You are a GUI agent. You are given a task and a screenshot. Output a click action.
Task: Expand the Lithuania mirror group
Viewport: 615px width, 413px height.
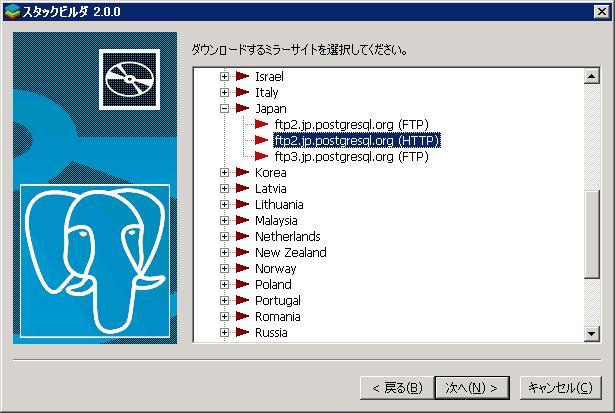click(x=224, y=205)
